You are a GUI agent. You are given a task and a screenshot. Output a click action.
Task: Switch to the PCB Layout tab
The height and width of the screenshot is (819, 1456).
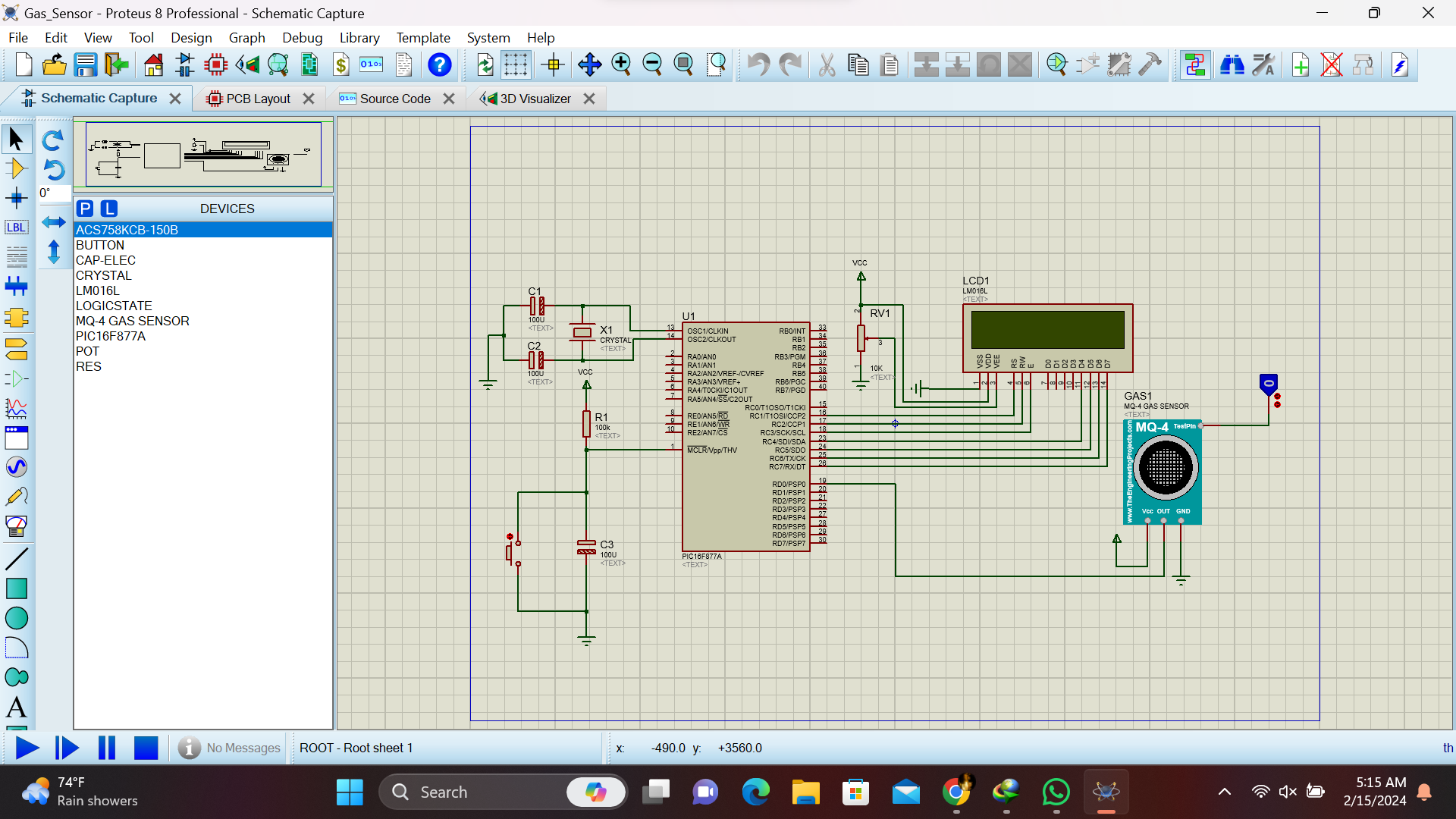258,99
